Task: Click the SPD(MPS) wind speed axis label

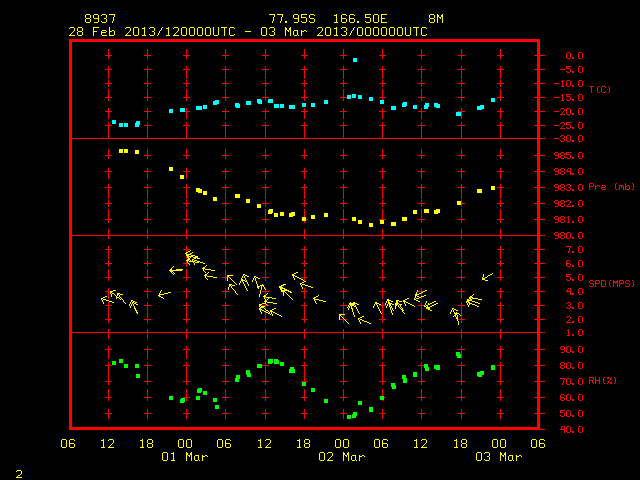Action: (x=611, y=283)
